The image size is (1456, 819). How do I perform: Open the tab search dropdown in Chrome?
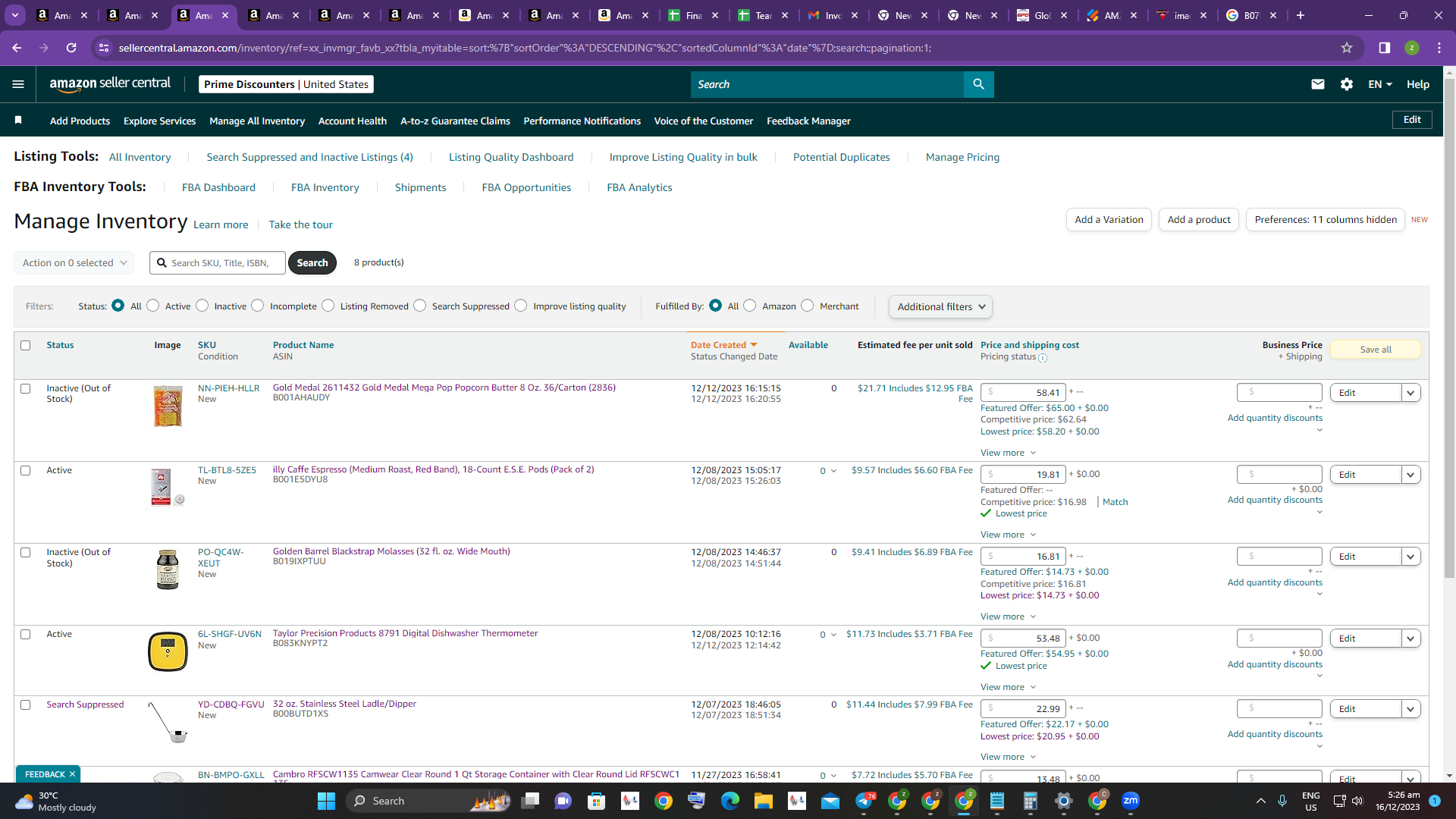(15, 15)
